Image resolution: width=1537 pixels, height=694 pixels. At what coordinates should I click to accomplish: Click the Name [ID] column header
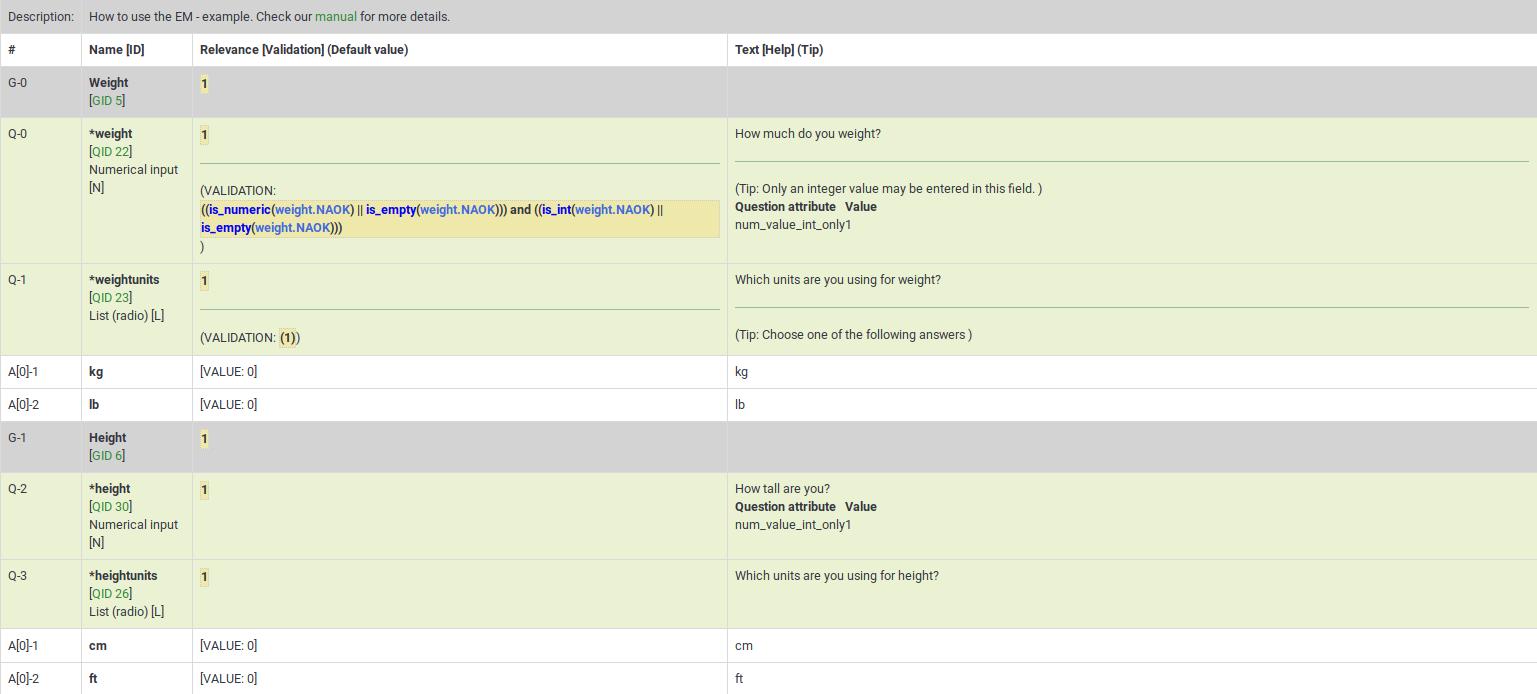pos(116,50)
